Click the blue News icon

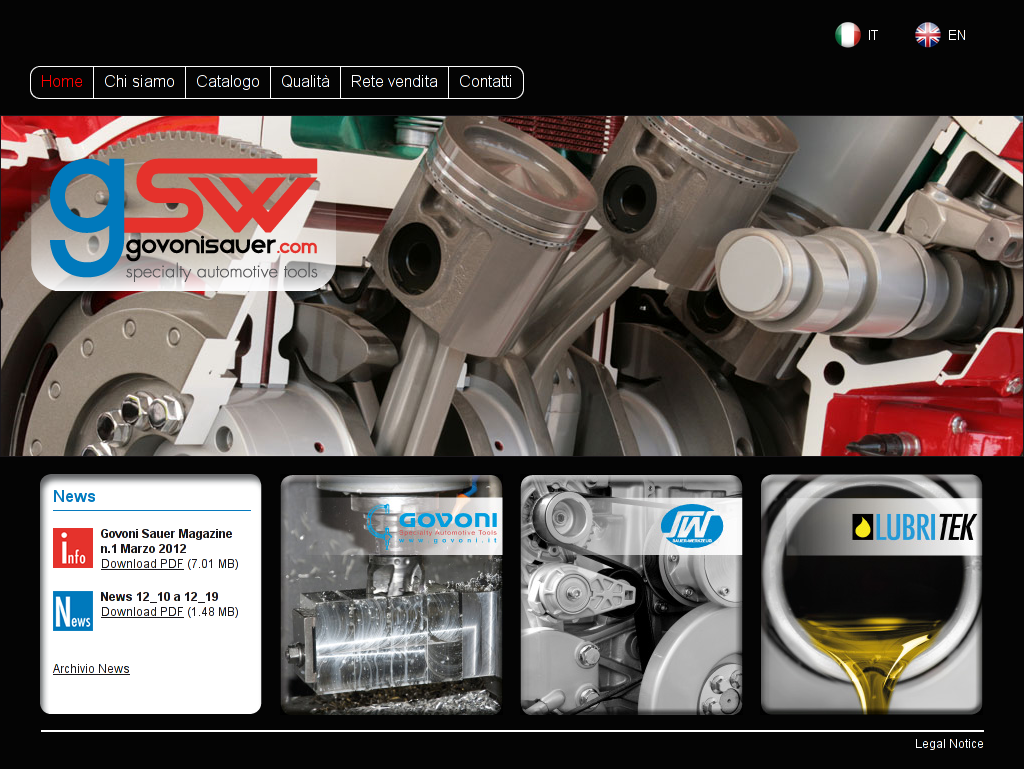(72, 611)
